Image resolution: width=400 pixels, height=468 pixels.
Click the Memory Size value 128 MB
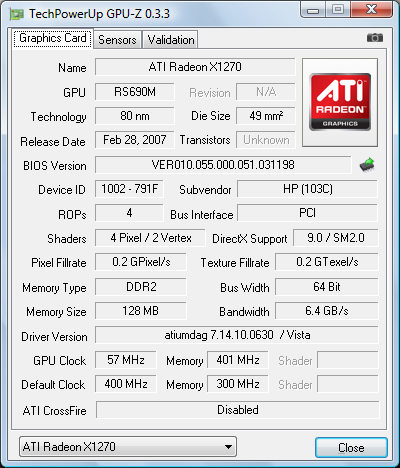141,311
